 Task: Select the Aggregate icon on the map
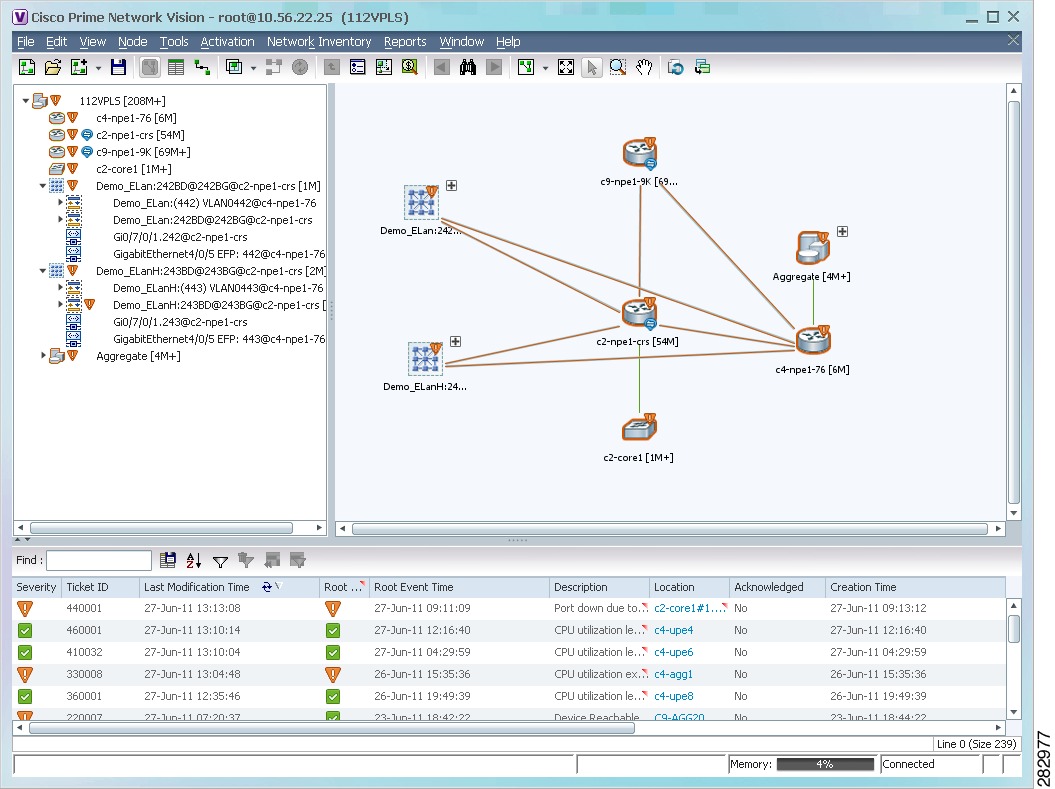point(813,248)
